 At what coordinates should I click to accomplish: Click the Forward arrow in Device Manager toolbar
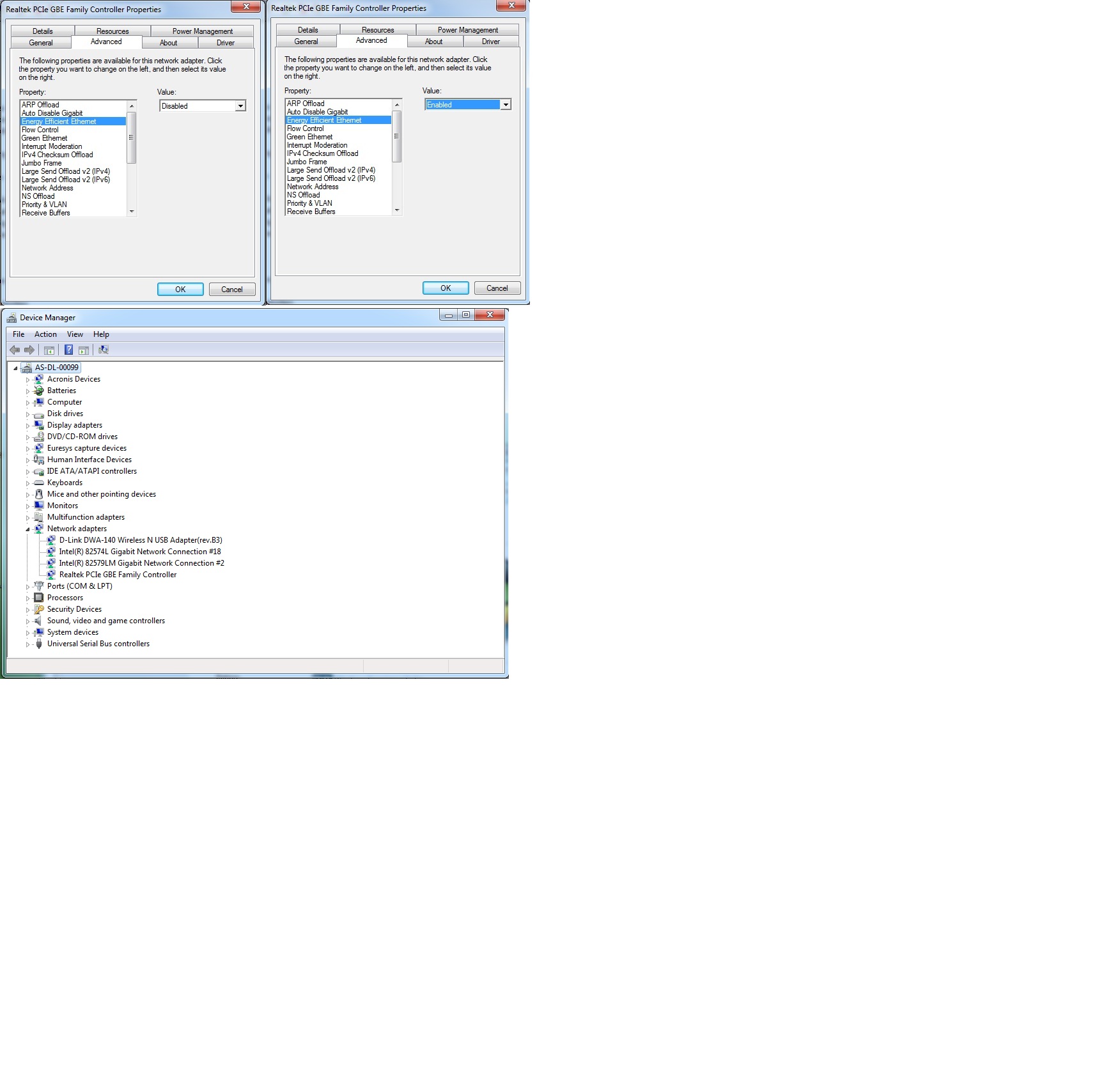[x=29, y=350]
